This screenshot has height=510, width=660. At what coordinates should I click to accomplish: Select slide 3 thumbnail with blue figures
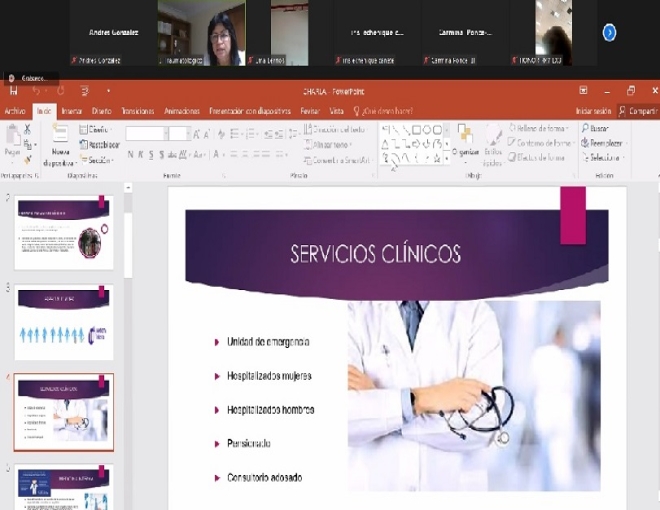coord(64,322)
